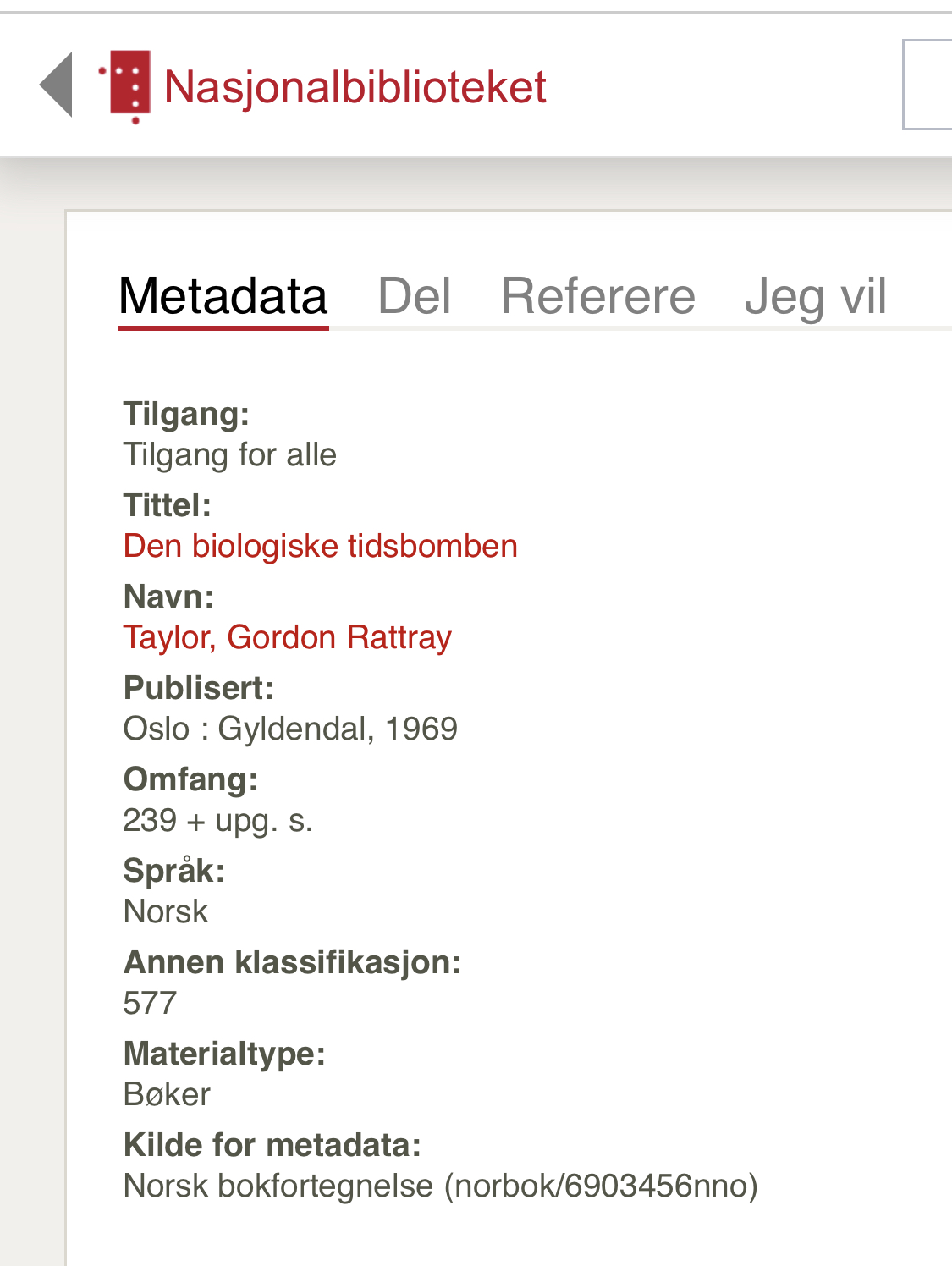Follow the author link Taylor, Gordon Rattray

pos(288,638)
